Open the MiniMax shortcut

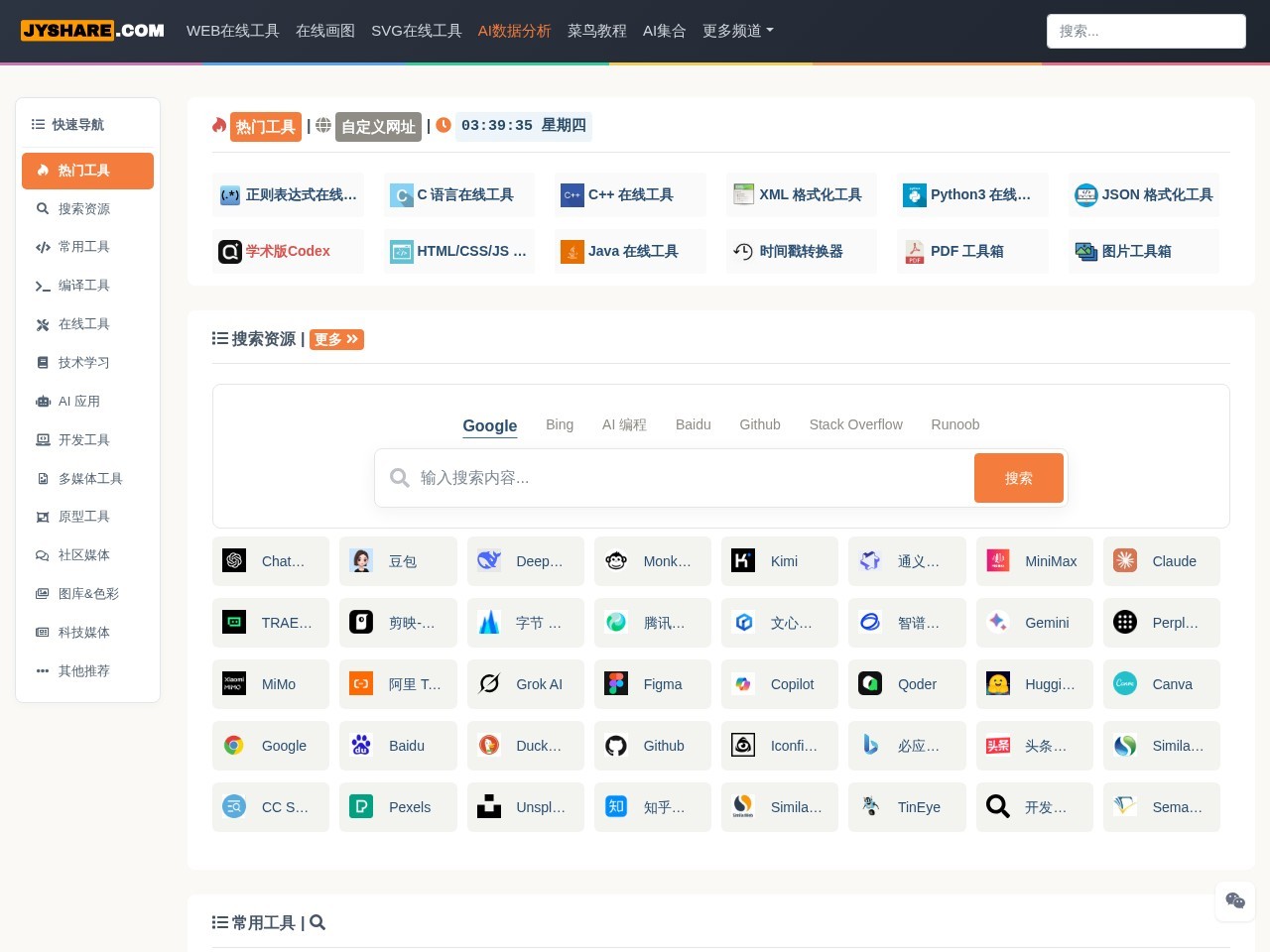tap(1035, 561)
